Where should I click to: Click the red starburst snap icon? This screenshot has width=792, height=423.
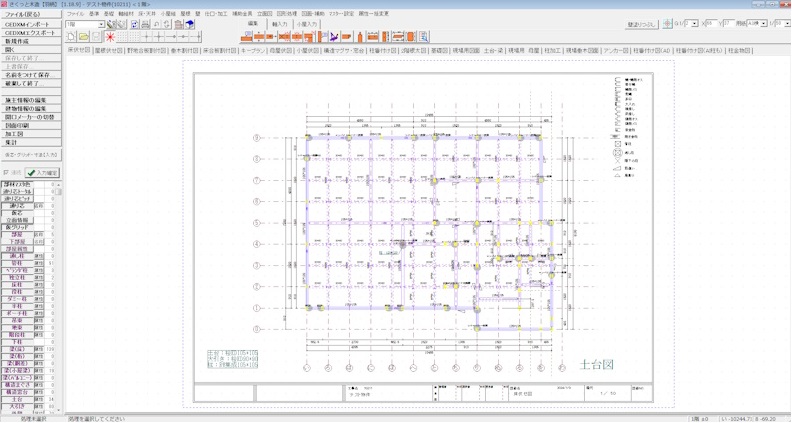[110, 37]
